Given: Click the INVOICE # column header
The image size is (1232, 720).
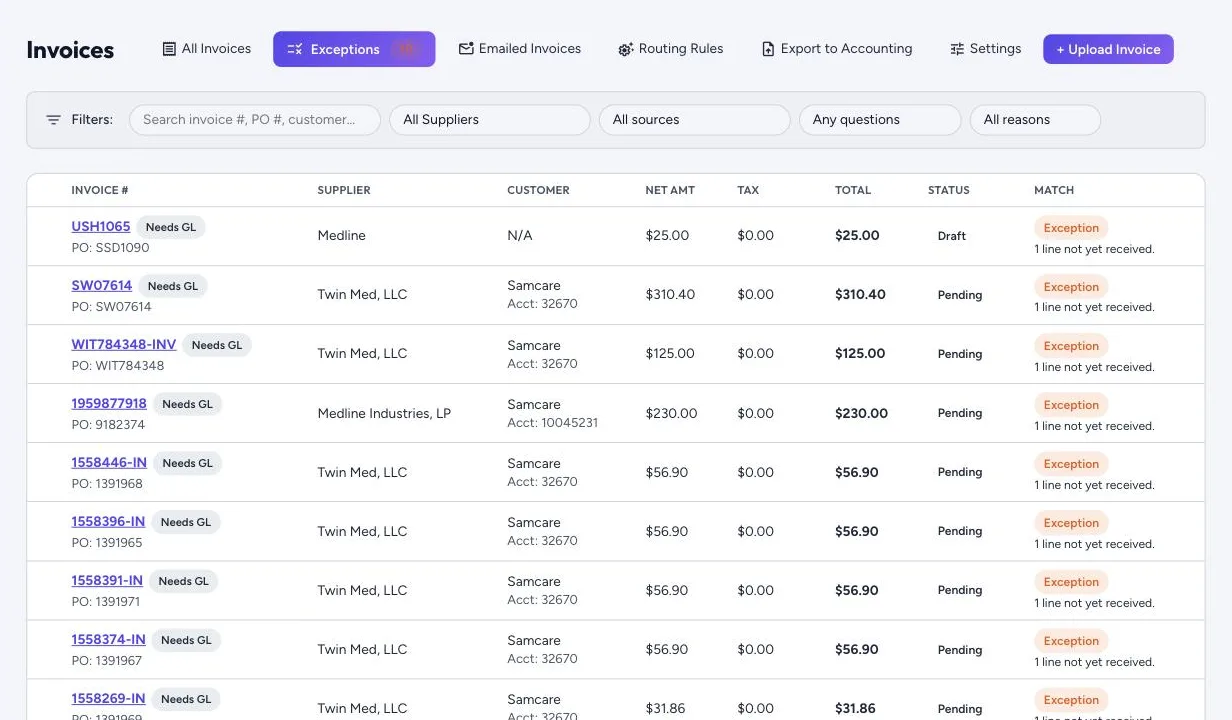Looking at the screenshot, I should [x=100, y=190].
